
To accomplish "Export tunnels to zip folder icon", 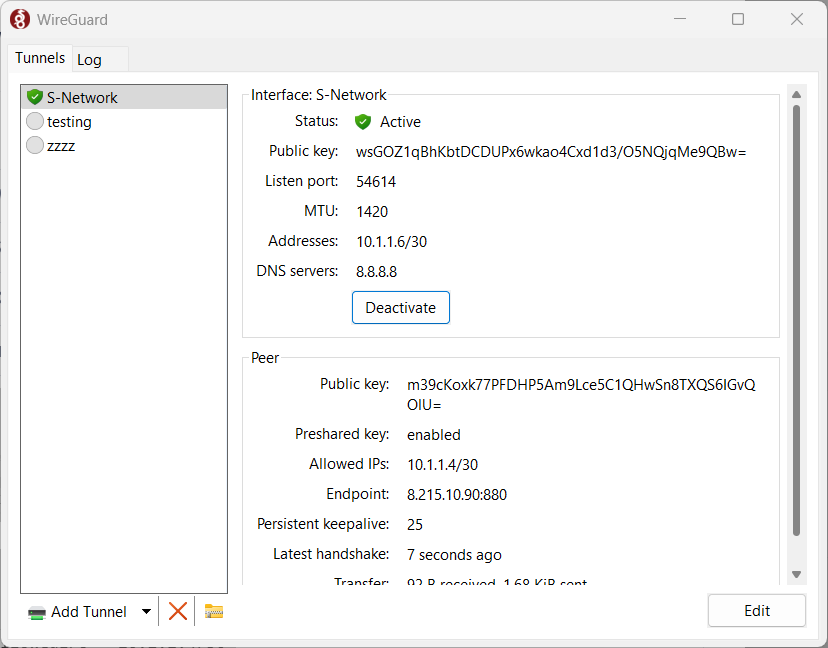I will click(x=214, y=612).
